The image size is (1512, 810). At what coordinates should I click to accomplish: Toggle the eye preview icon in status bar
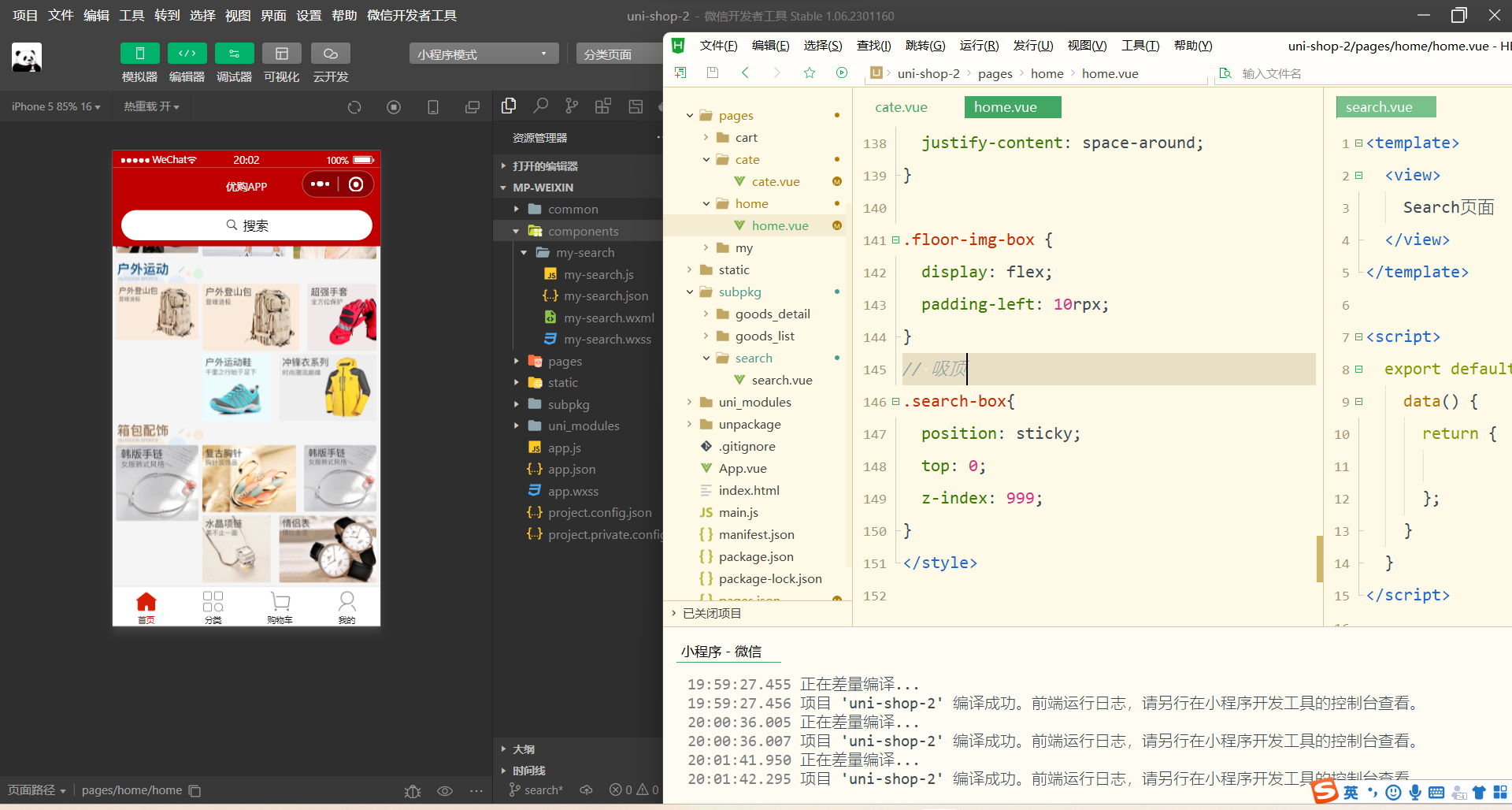(x=445, y=790)
